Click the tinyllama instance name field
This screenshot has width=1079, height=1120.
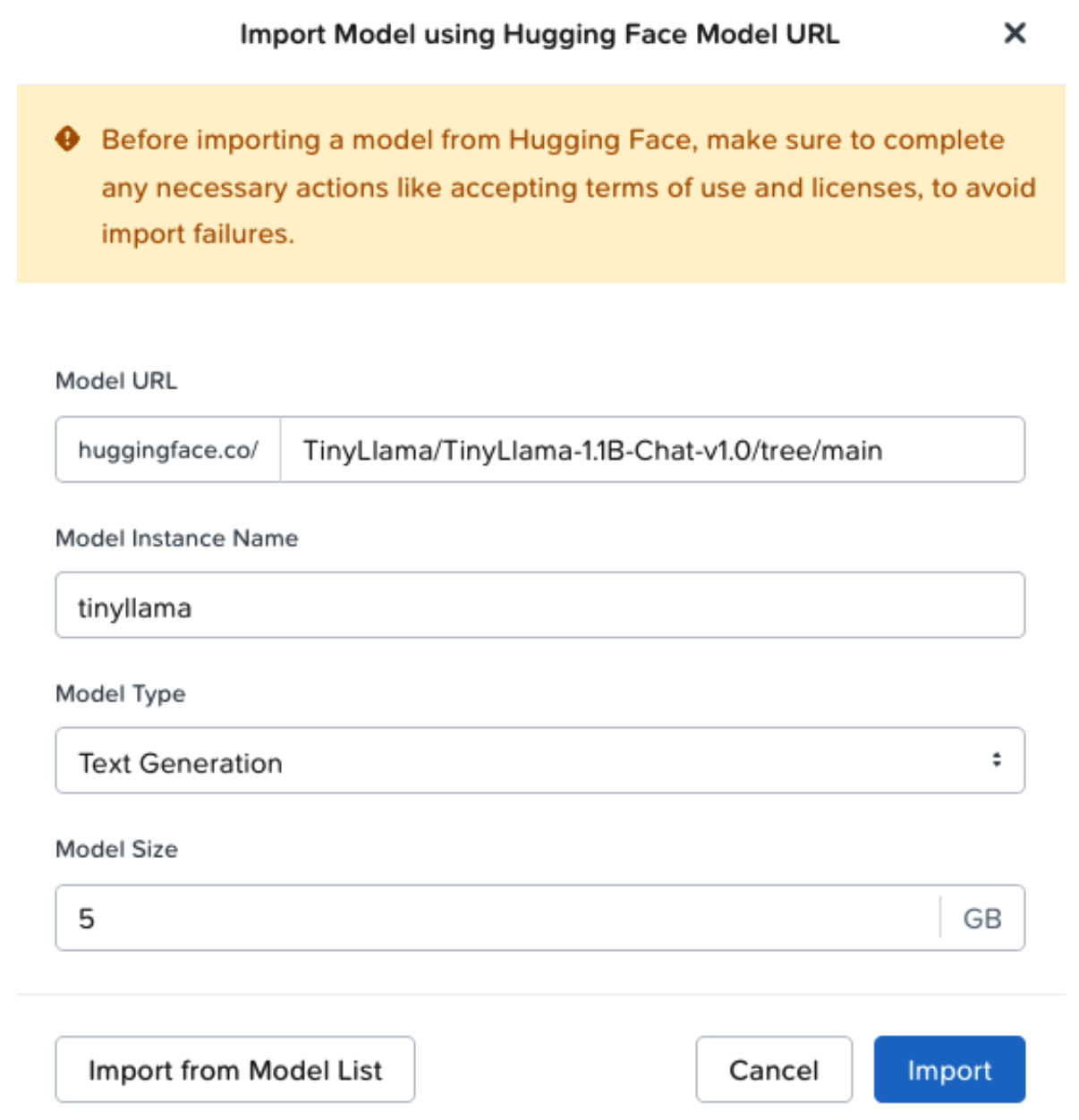click(x=539, y=604)
